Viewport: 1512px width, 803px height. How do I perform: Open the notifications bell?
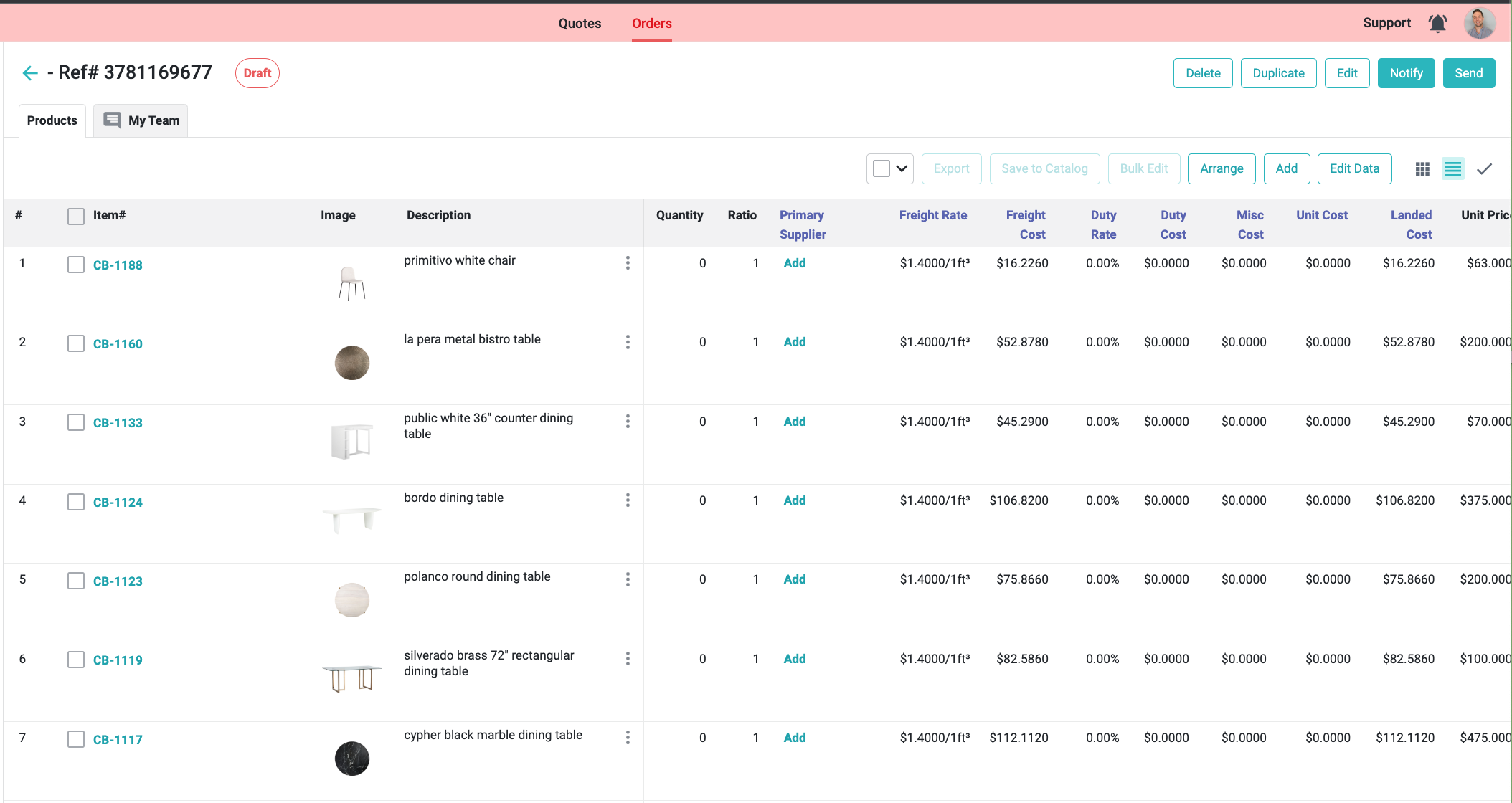1437,24
